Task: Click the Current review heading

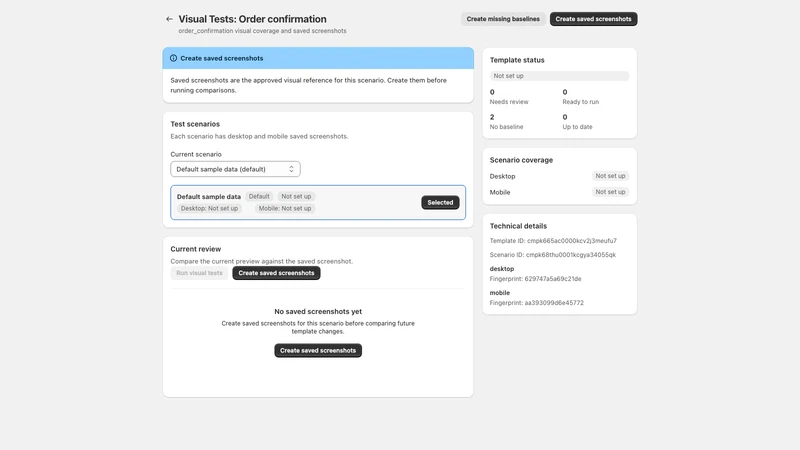Action: [195, 249]
